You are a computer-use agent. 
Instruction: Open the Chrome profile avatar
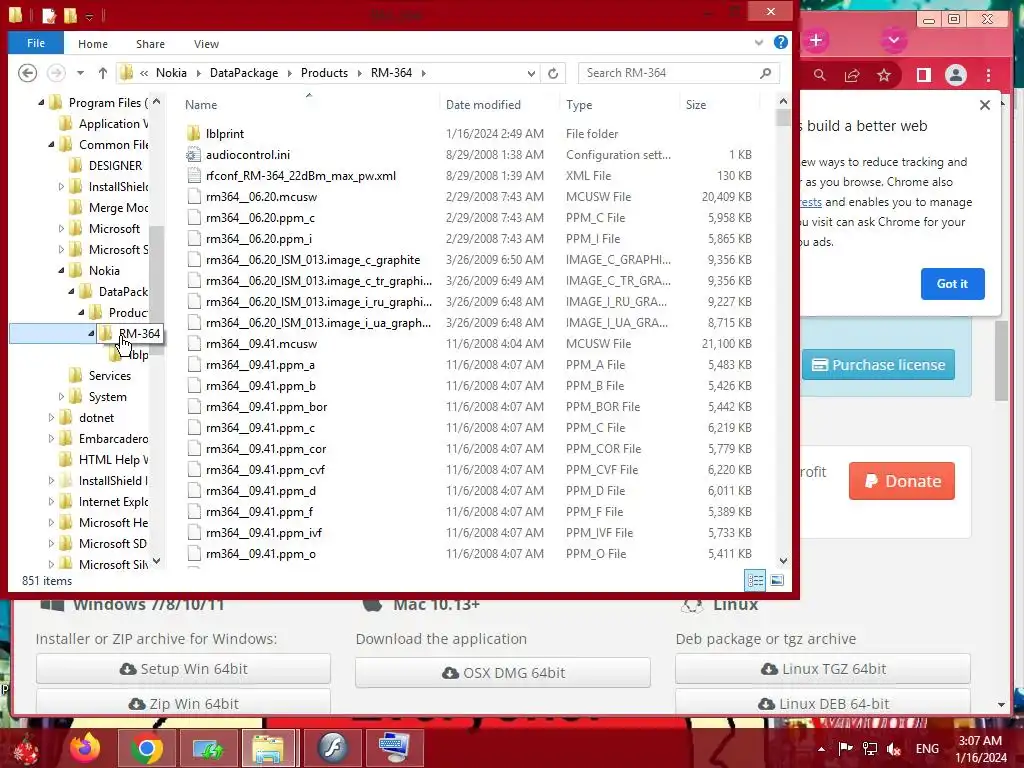[x=955, y=75]
